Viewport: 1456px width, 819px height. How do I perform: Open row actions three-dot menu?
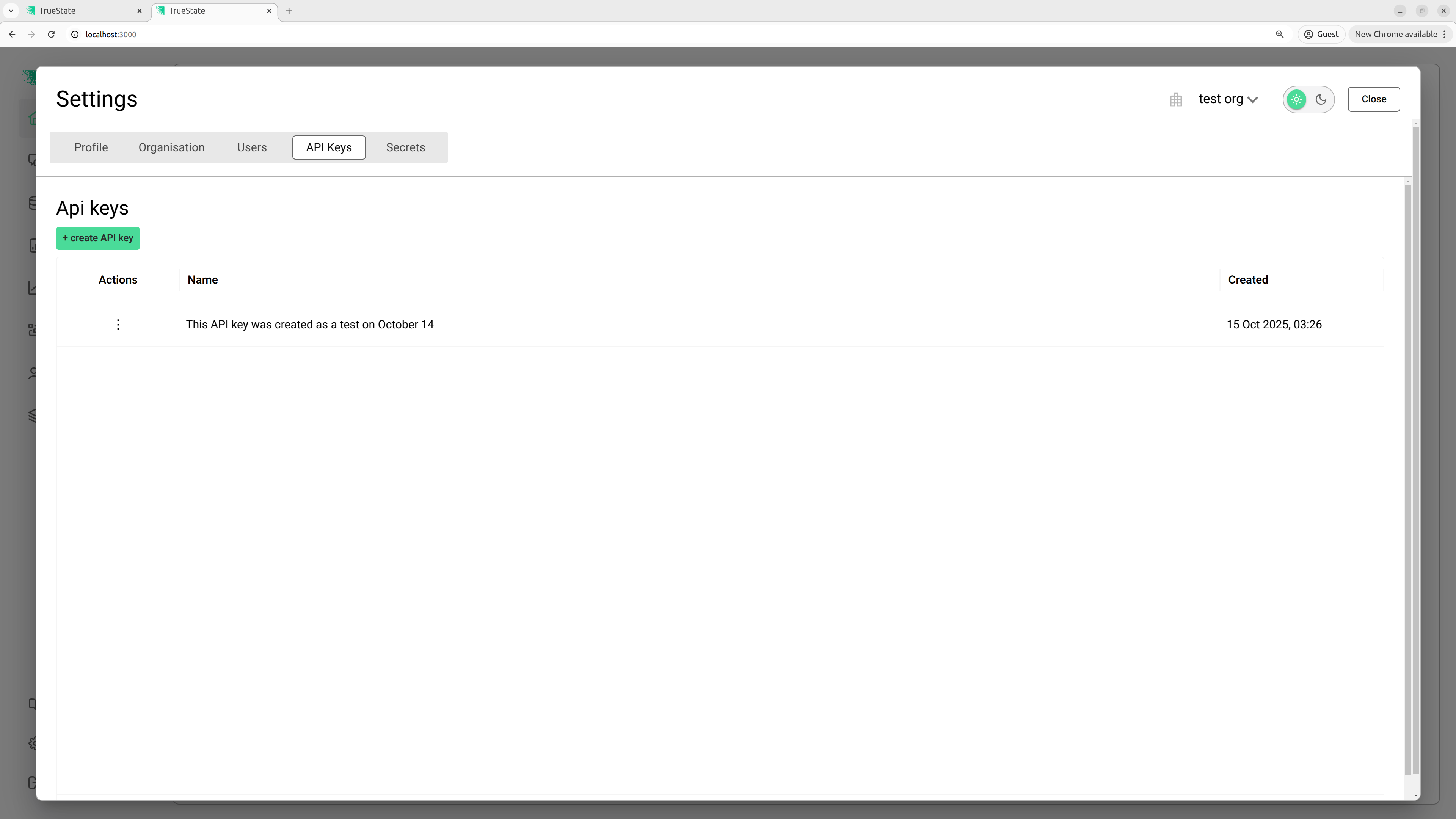(x=118, y=325)
